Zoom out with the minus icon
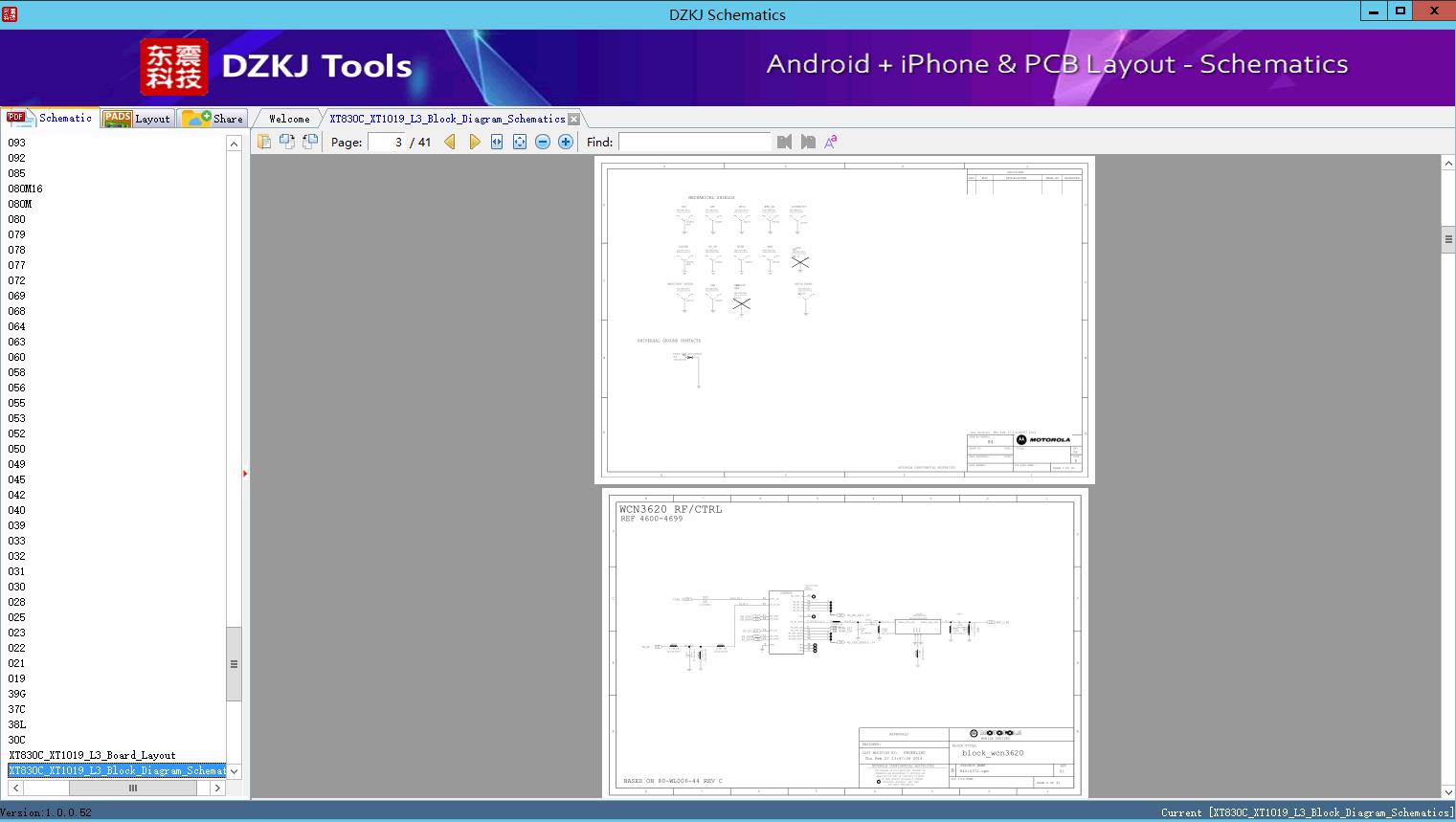The height and width of the screenshot is (822, 1456). (543, 142)
